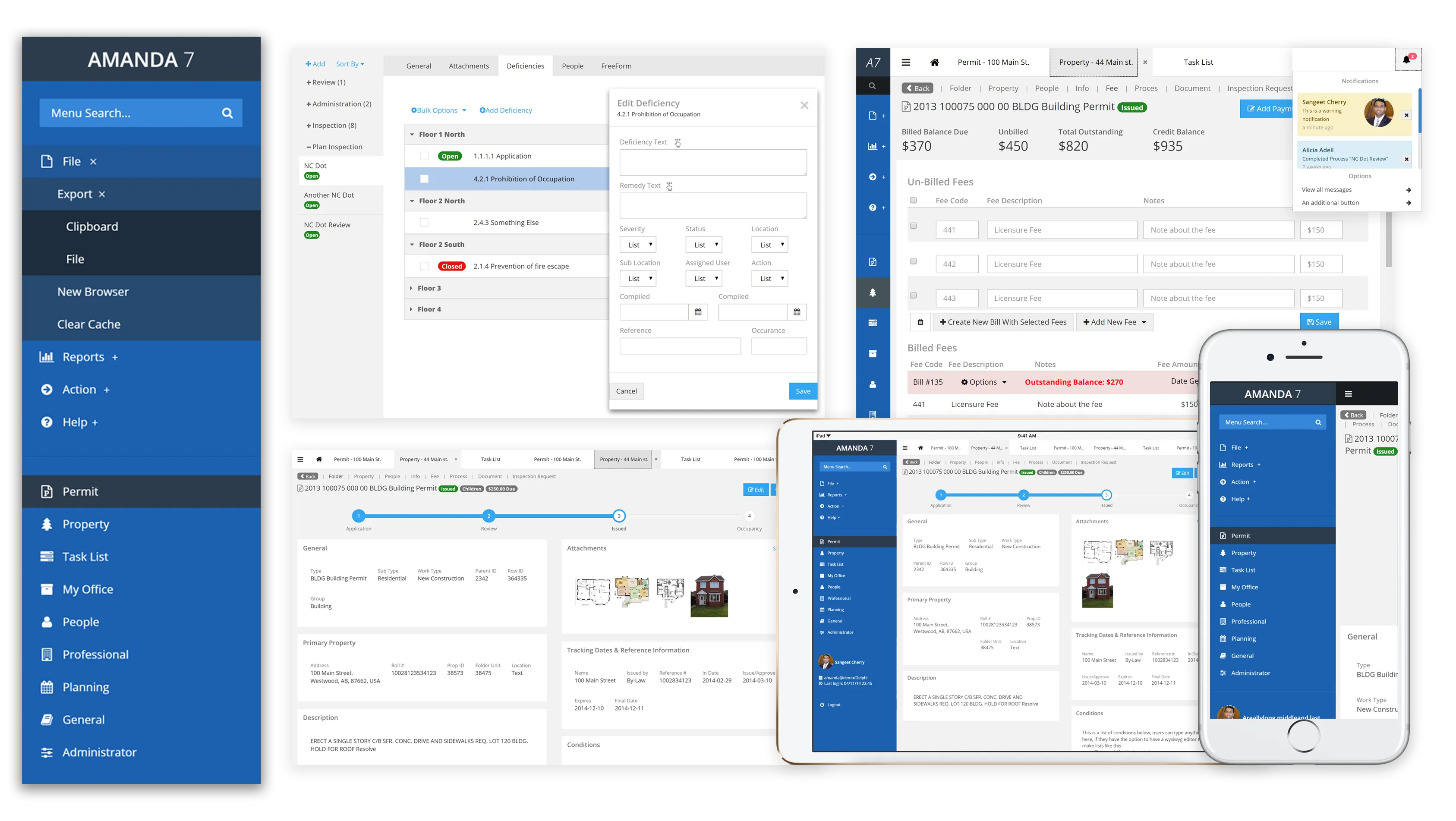1456x821 pixels.
Task: Open the Assigned User dropdown list
Action: [x=704, y=279]
